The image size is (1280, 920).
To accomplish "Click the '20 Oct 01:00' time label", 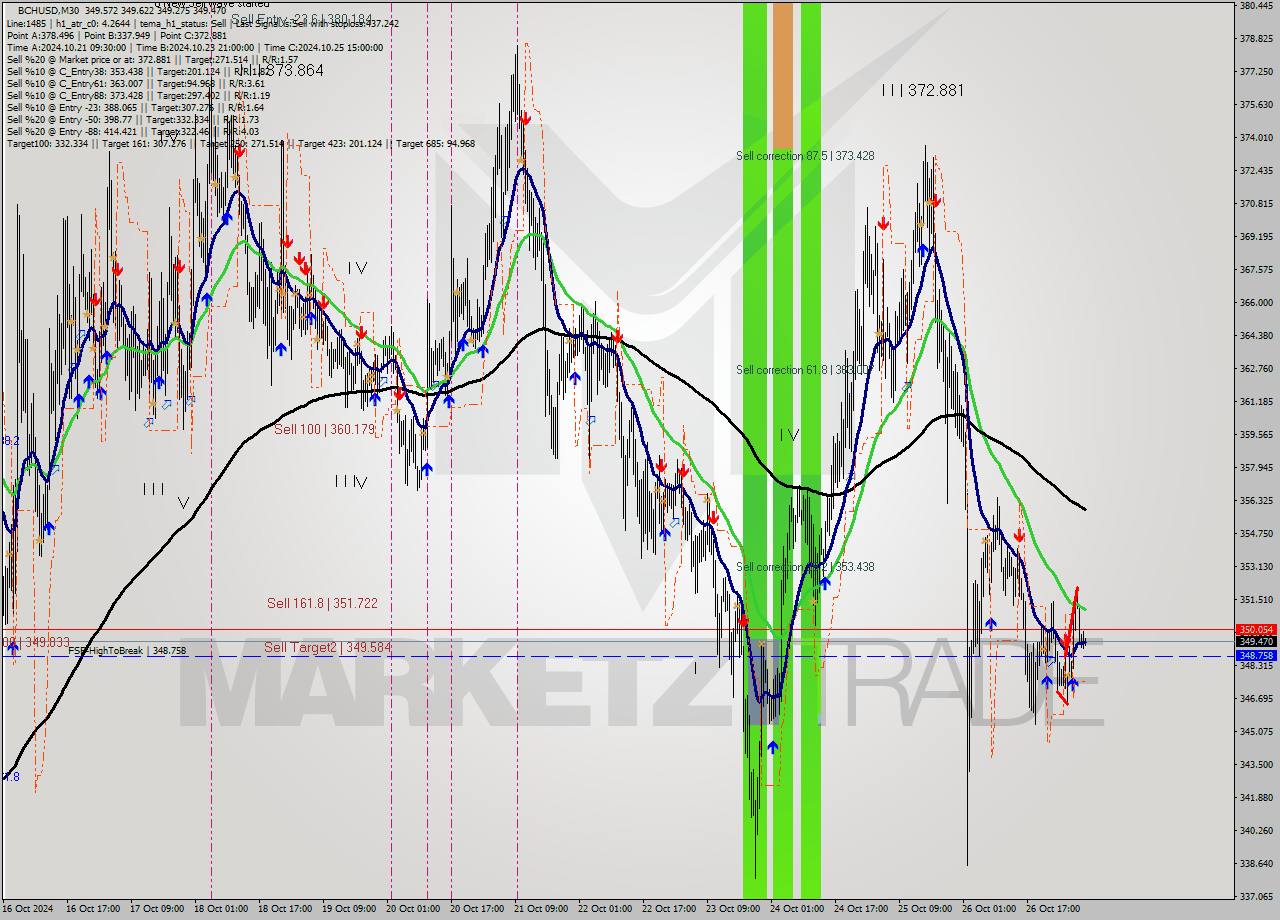I will click(413, 909).
